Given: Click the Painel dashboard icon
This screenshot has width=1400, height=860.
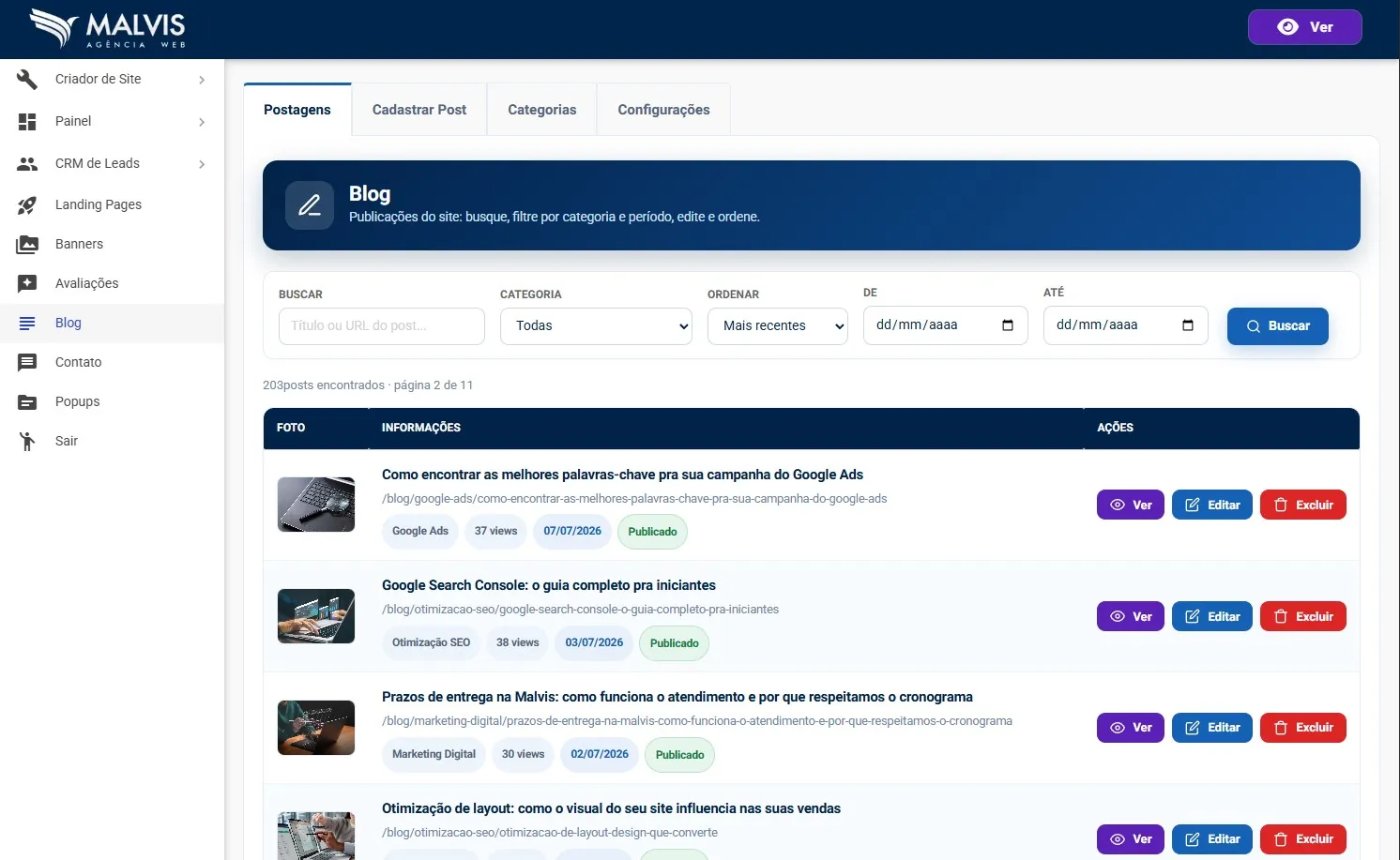Looking at the screenshot, I should (x=27, y=122).
